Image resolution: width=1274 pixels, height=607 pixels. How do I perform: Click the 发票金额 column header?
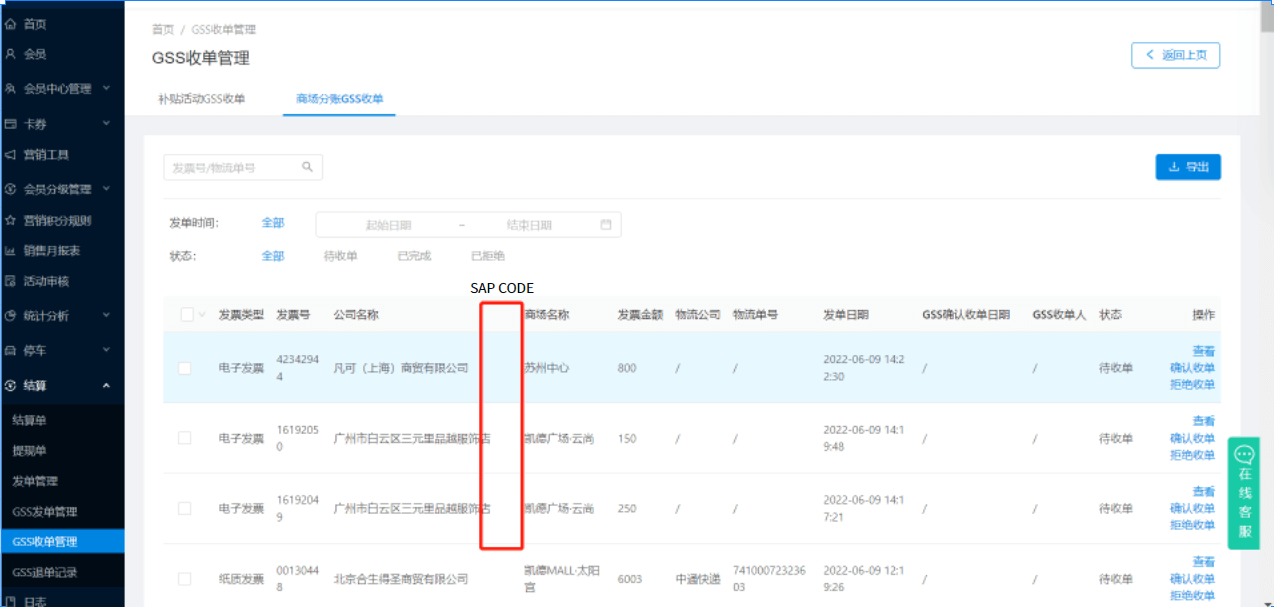point(640,315)
